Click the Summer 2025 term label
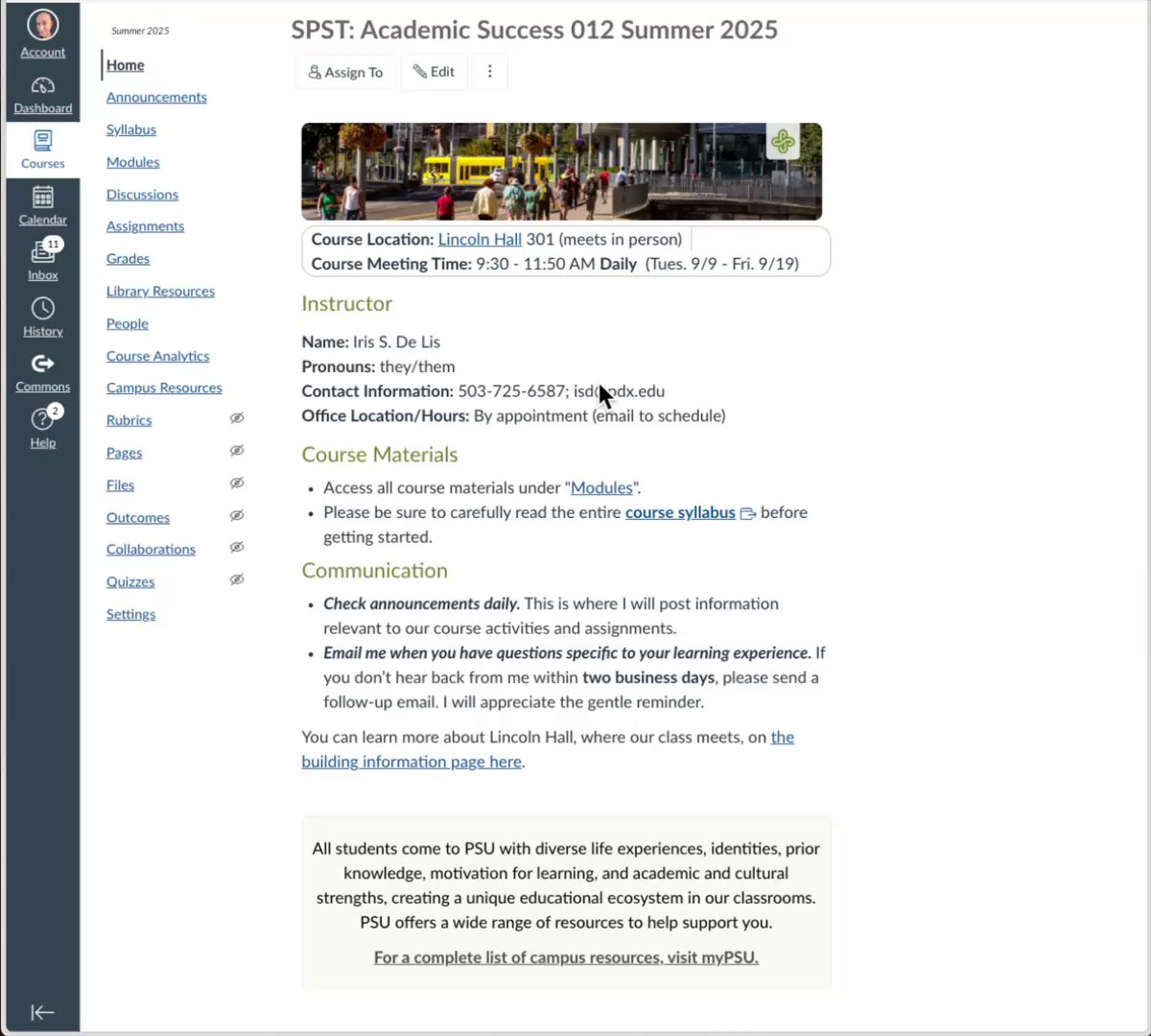Screen dimensions: 1151x1036 click(x=140, y=31)
